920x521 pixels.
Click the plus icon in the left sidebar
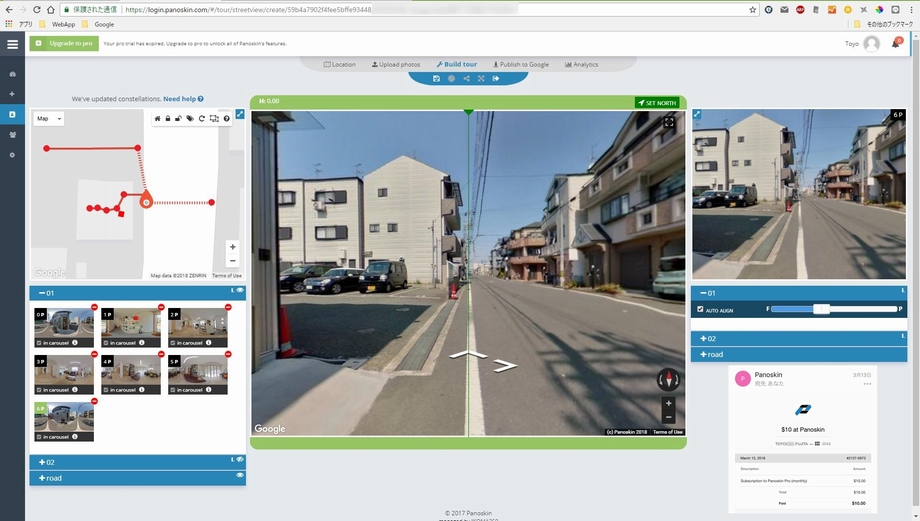point(12,94)
